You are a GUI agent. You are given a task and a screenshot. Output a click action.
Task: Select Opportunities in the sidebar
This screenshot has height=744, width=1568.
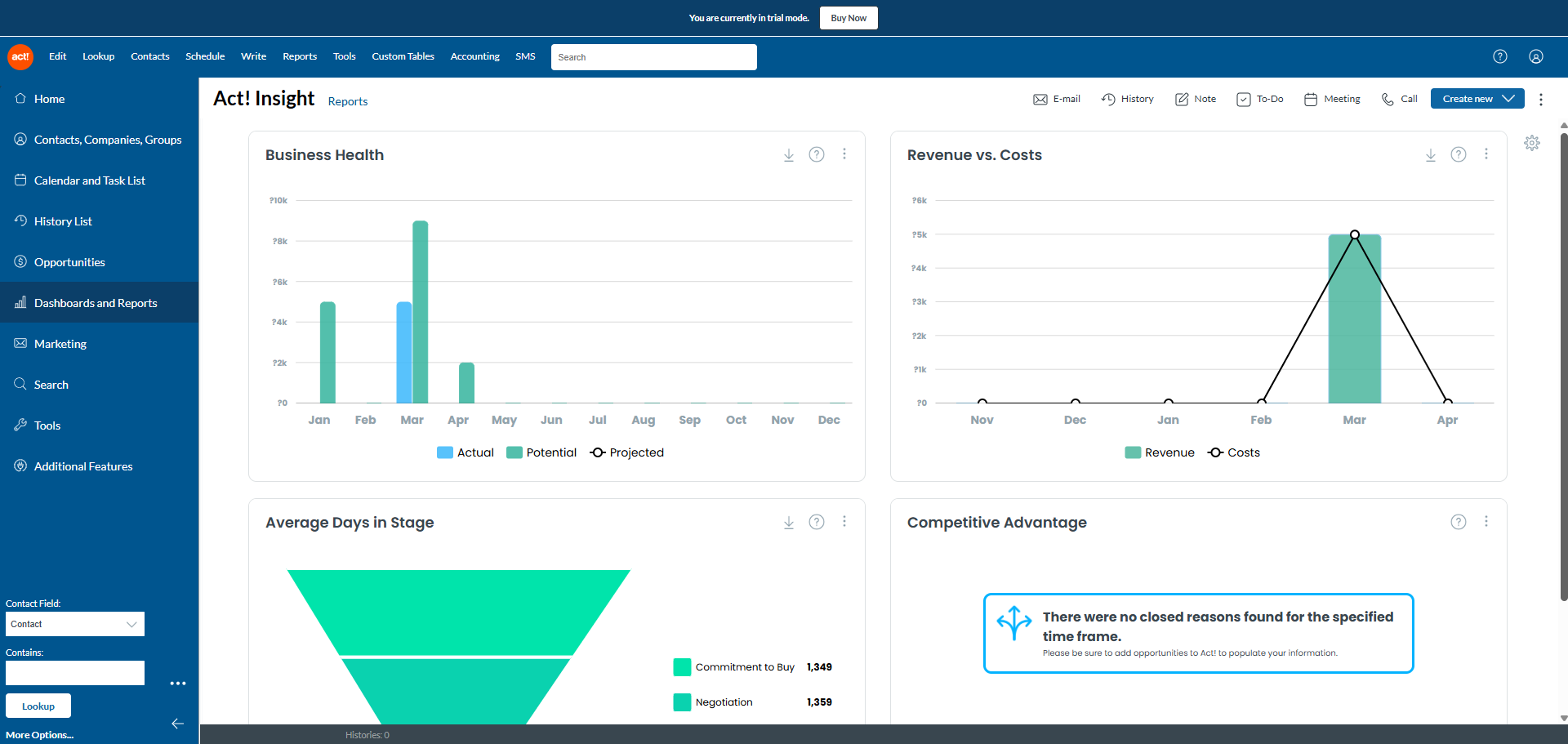point(69,262)
